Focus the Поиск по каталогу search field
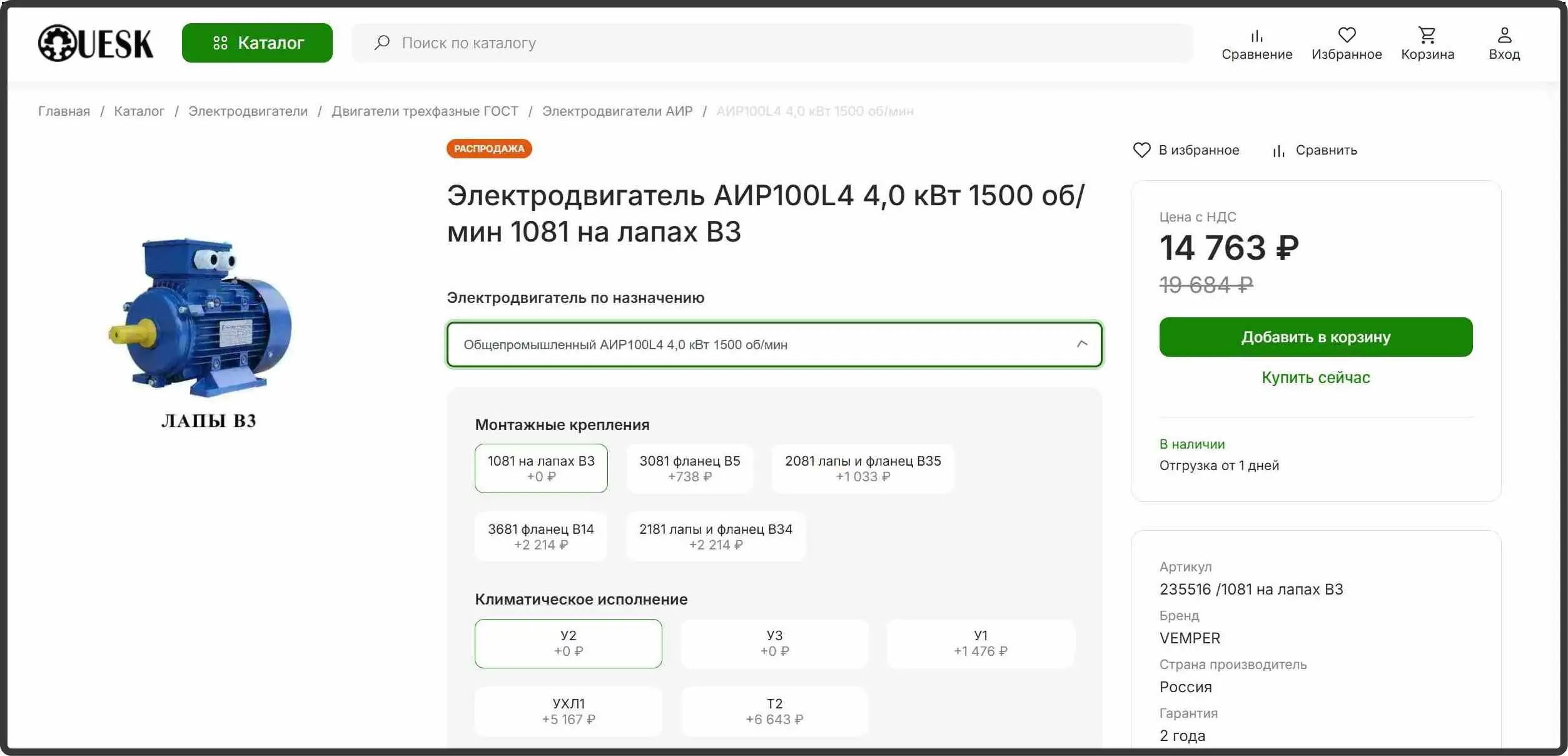The width and height of the screenshot is (1568, 756). pos(772,43)
